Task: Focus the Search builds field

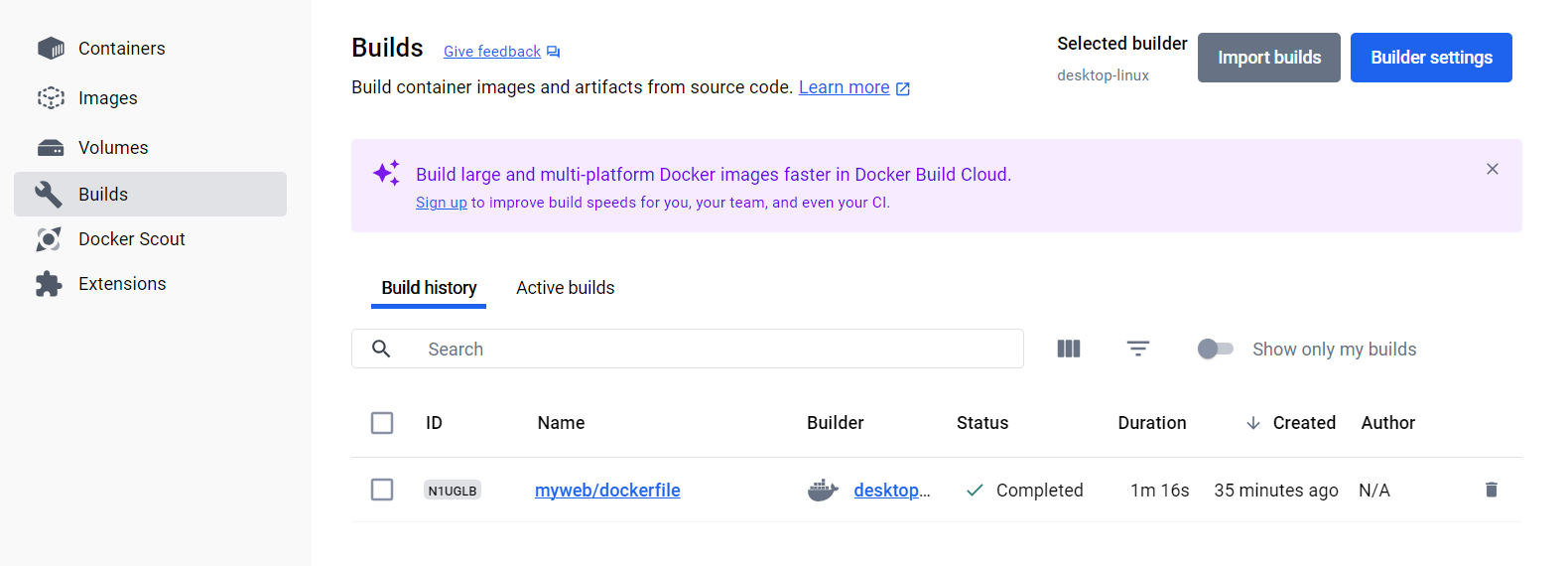Action: 688,349
